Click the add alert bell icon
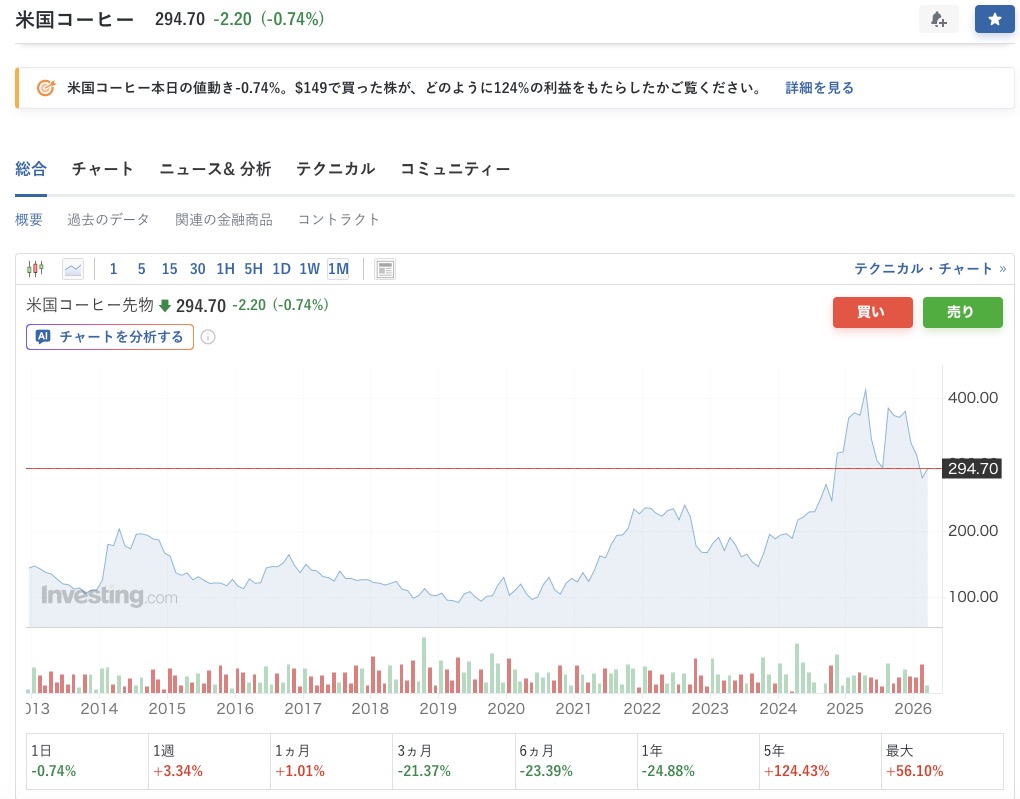This screenshot has width=1020, height=799. (x=938, y=19)
